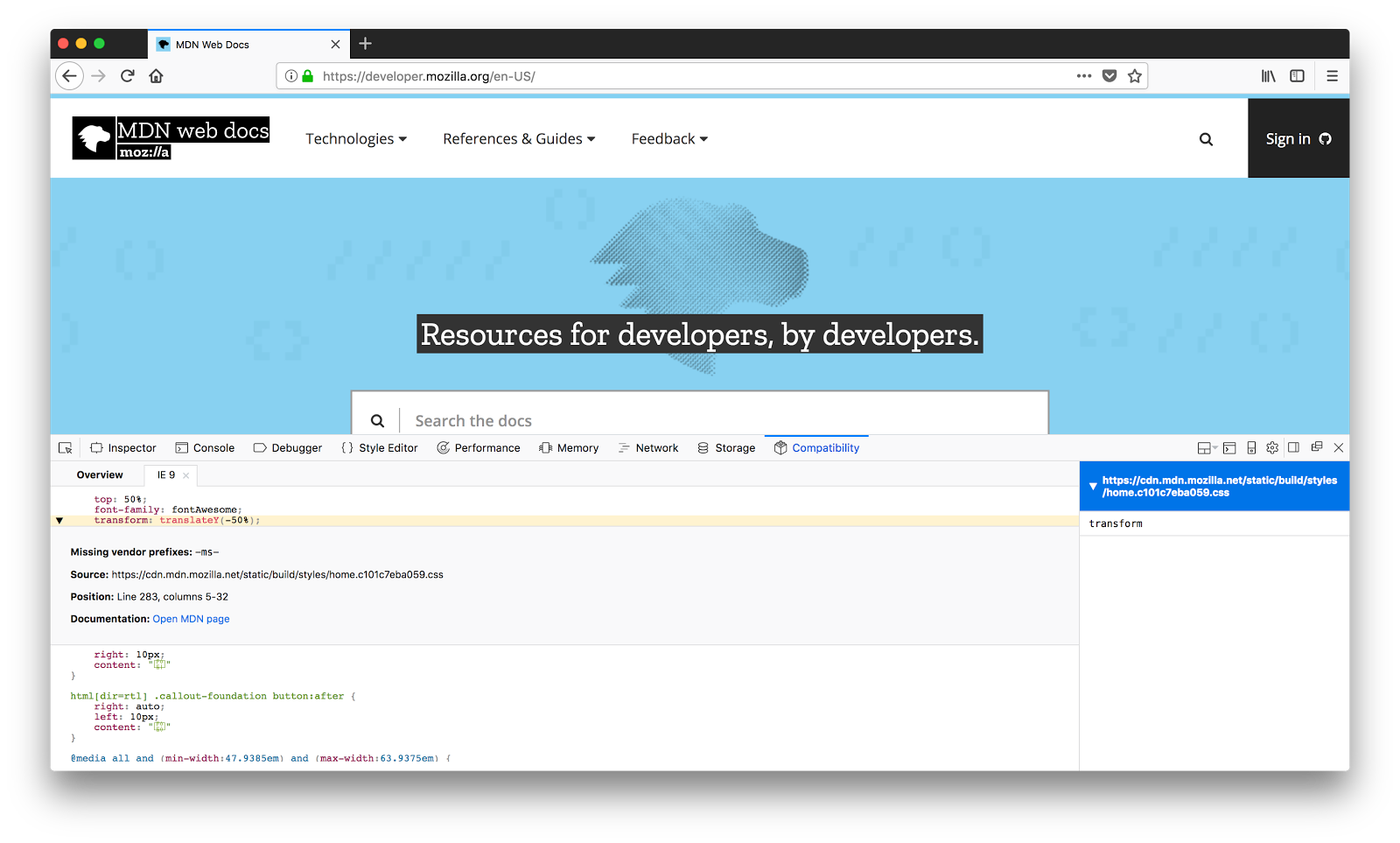Click the MDN web docs logo
The height and width of the screenshot is (843, 1400).
pyautogui.click(x=171, y=138)
